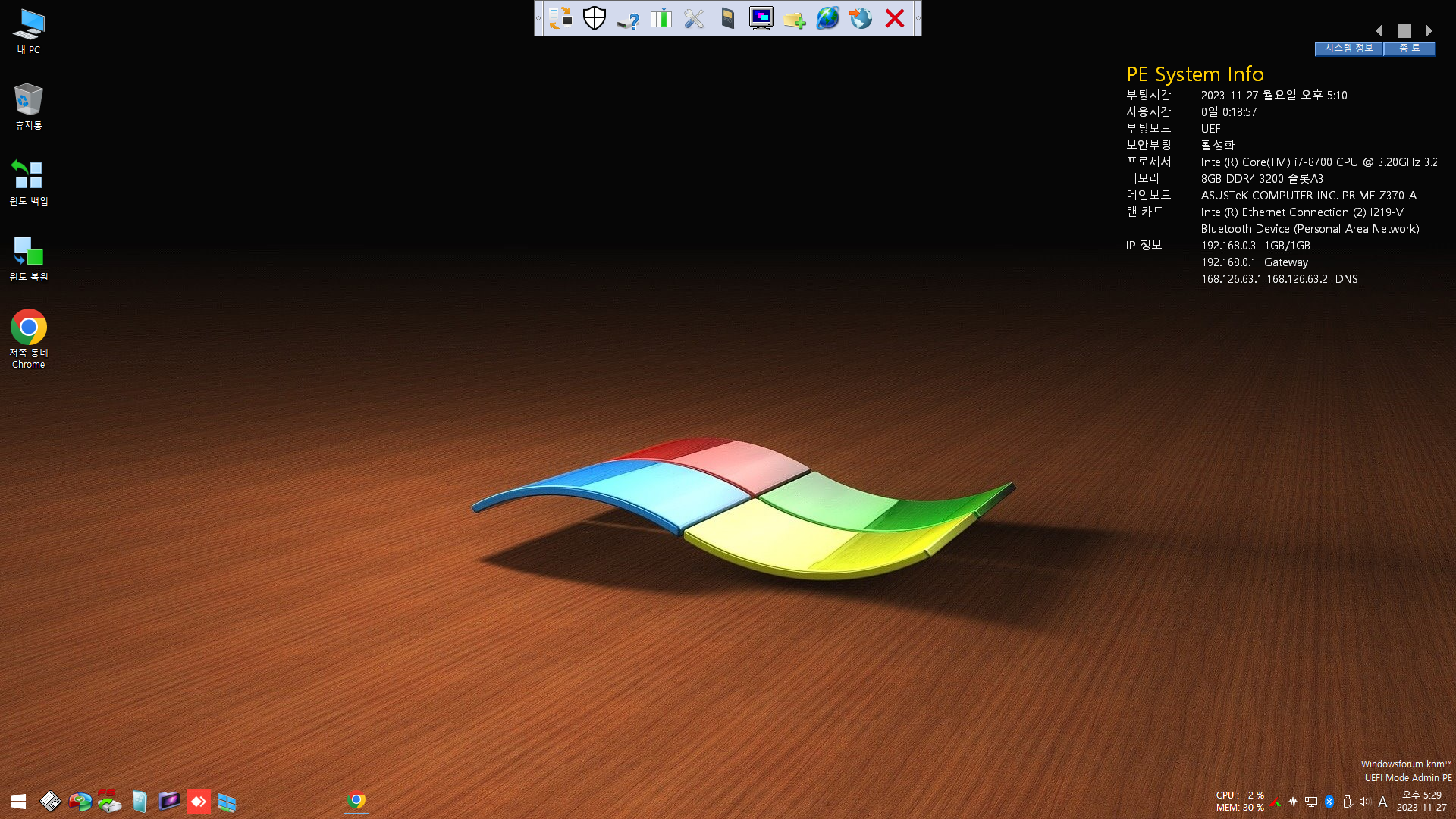Click the taskbar clock showing 오후 5:29
Screen dimensions: 1456x819
coord(1422,802)
